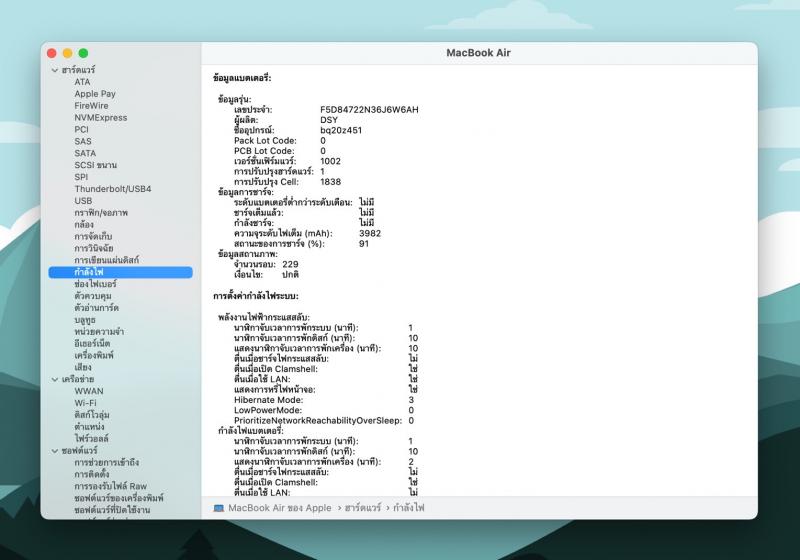
Task: Collapse the เครือข่าย (Network) section
Action: [55, 379]
